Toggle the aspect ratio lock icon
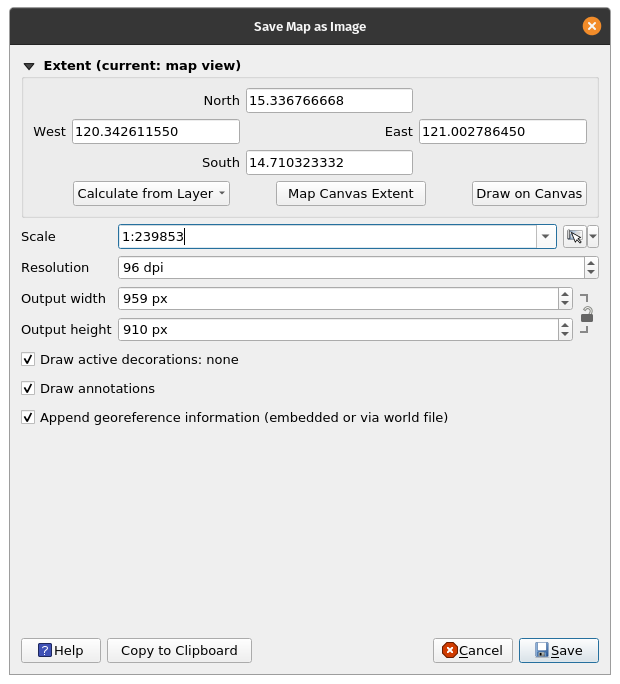620x684 pixels. pyautogui.click(x=587, y=314)
